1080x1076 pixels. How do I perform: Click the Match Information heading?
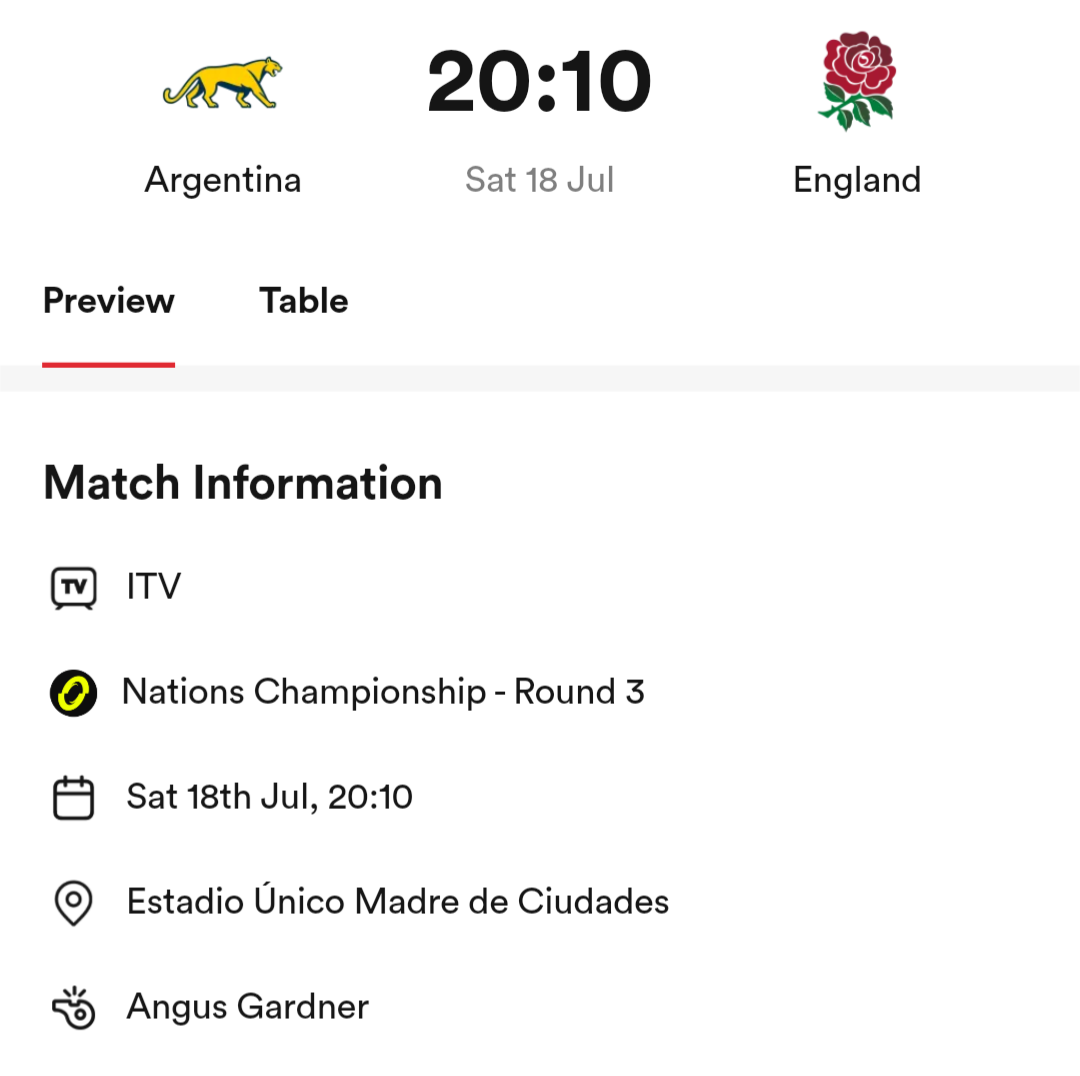[x=242, y=482]
